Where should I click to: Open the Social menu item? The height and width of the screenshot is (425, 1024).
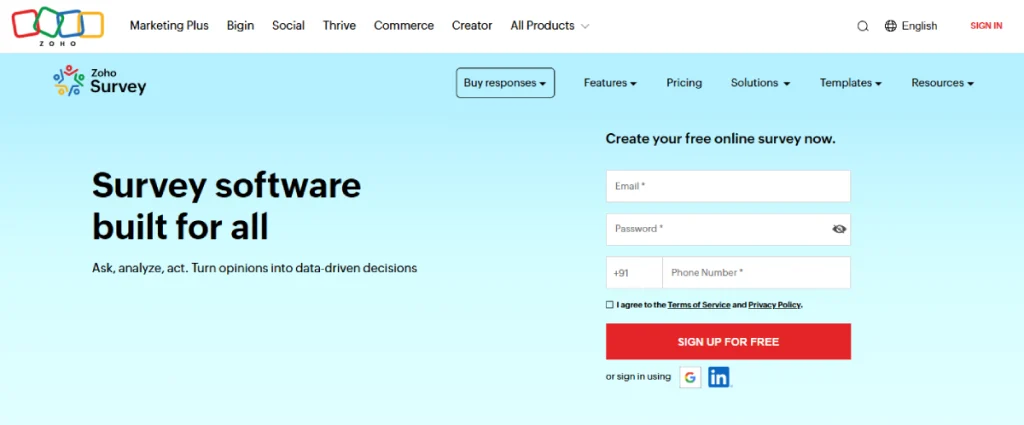(288, 26)
